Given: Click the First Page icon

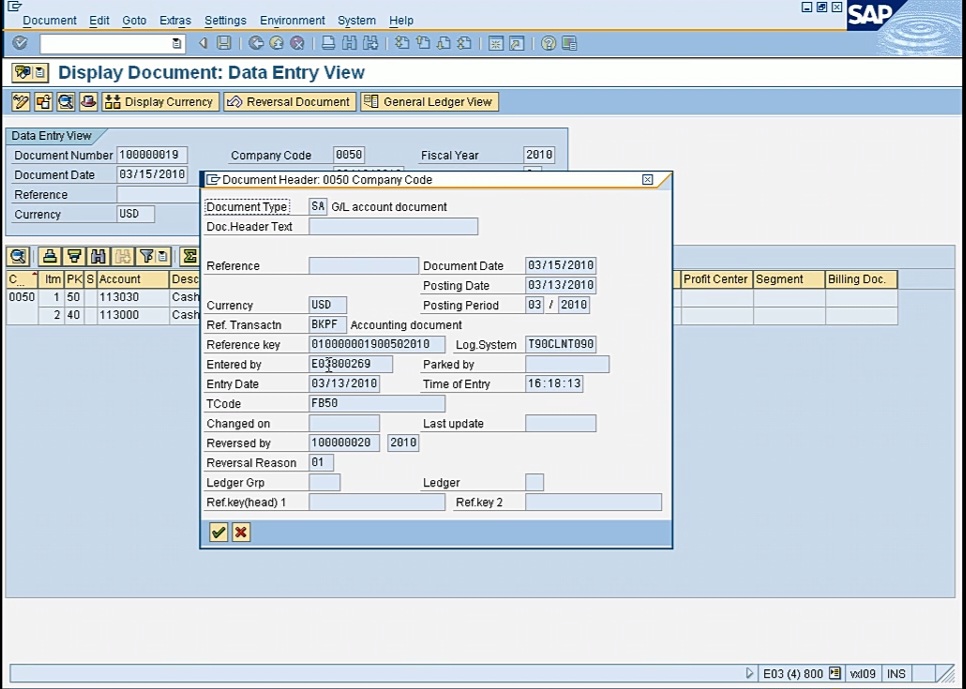Looking at the screenshot, I should (402, 43).
